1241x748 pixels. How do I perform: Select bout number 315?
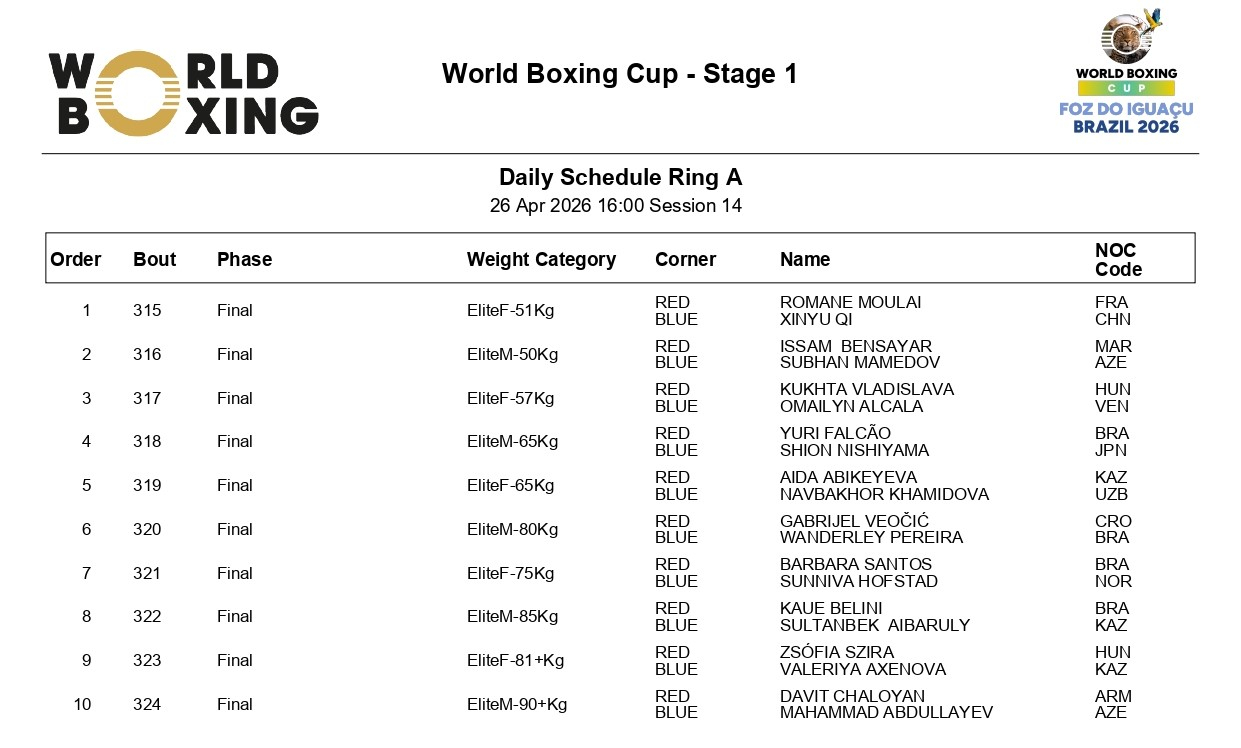click(147, 311)
